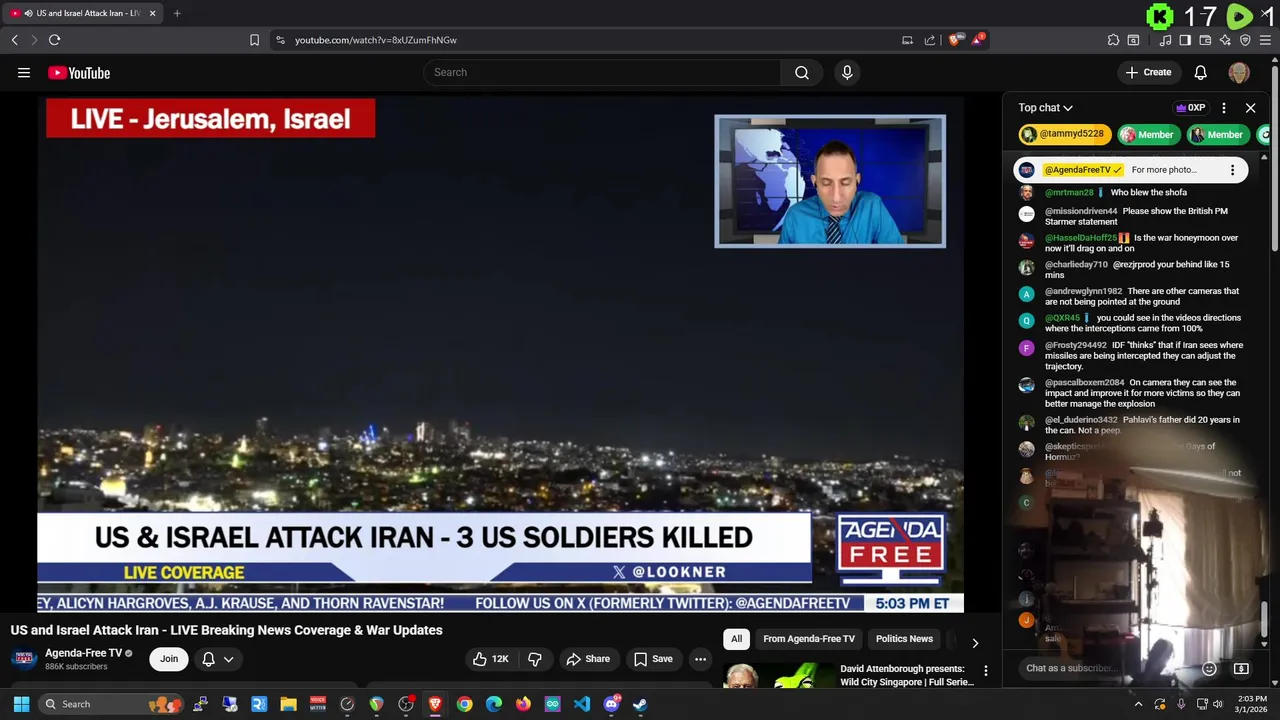Open the more actions ellipsis under video
The height and width of the screenshot is (720, 1280).
click(x=701, y=659)
